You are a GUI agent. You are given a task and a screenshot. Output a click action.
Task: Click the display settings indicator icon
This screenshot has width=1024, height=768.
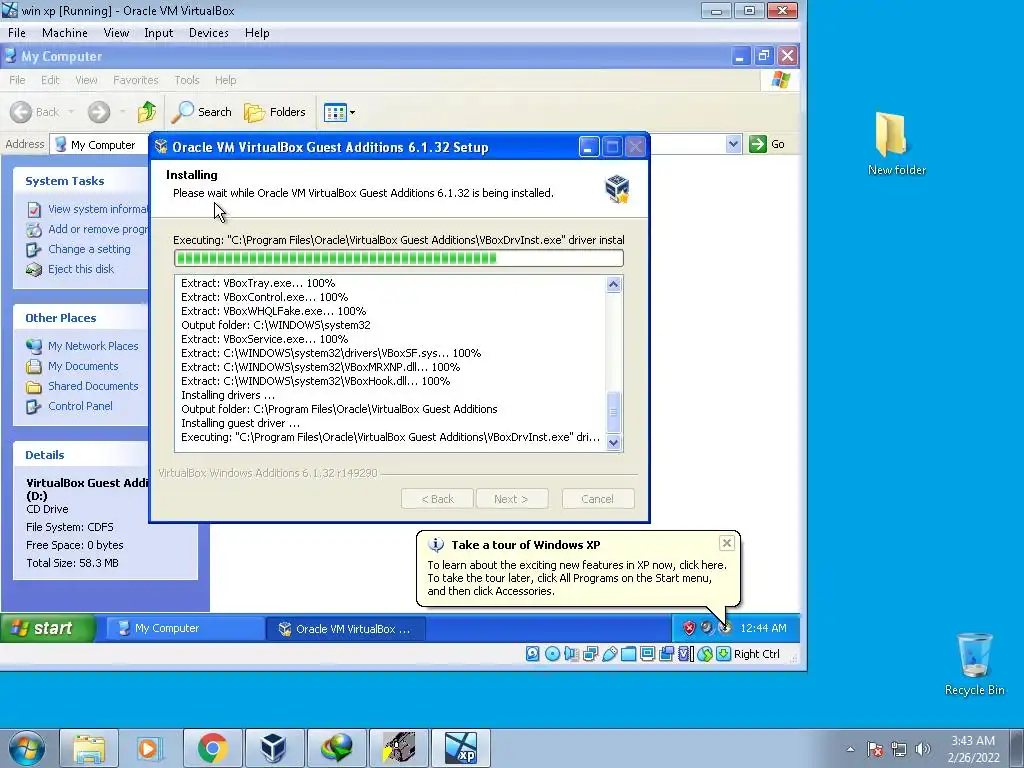pyautogui.click(x=647, y=654)
